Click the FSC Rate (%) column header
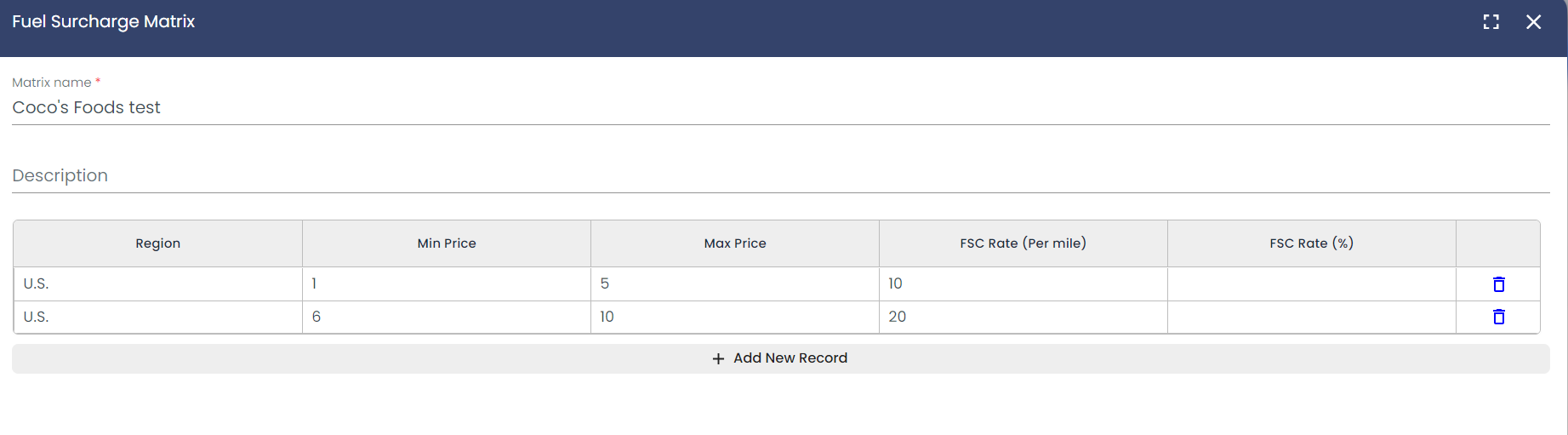 click(x=1311, y=243)
